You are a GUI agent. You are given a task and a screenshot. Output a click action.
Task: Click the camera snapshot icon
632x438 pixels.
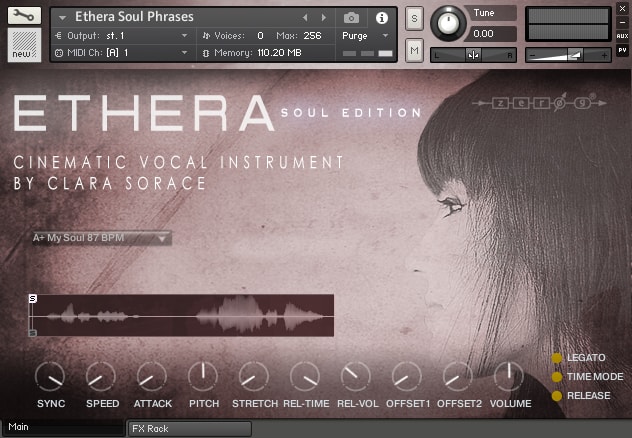point(351,18)
